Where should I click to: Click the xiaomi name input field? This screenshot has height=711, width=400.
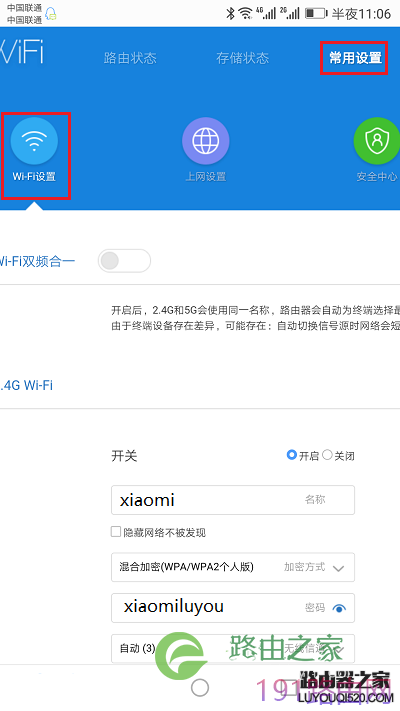[x=233, y=500]
